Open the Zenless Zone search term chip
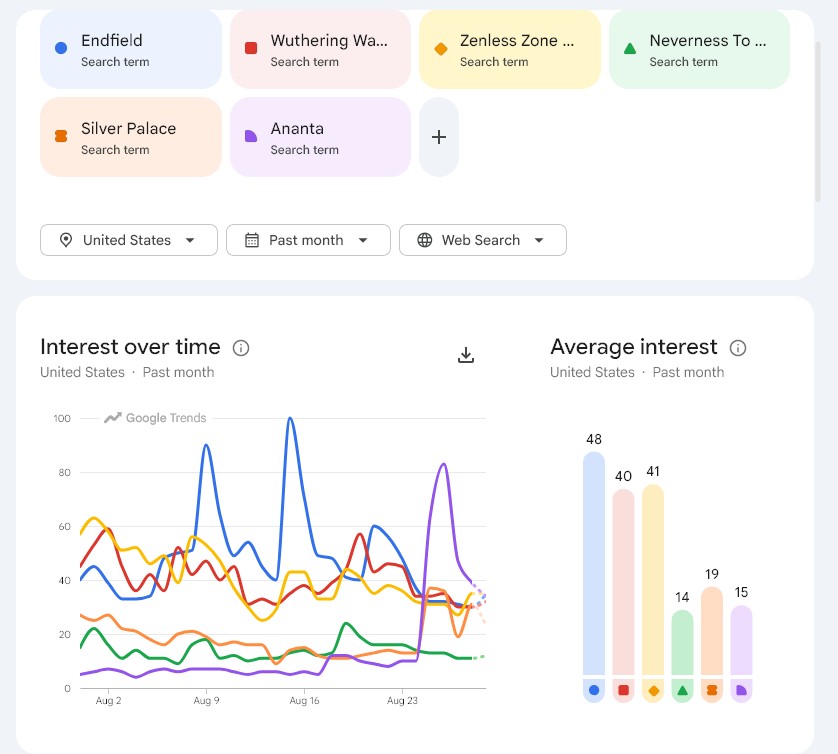 click(510, 50)
